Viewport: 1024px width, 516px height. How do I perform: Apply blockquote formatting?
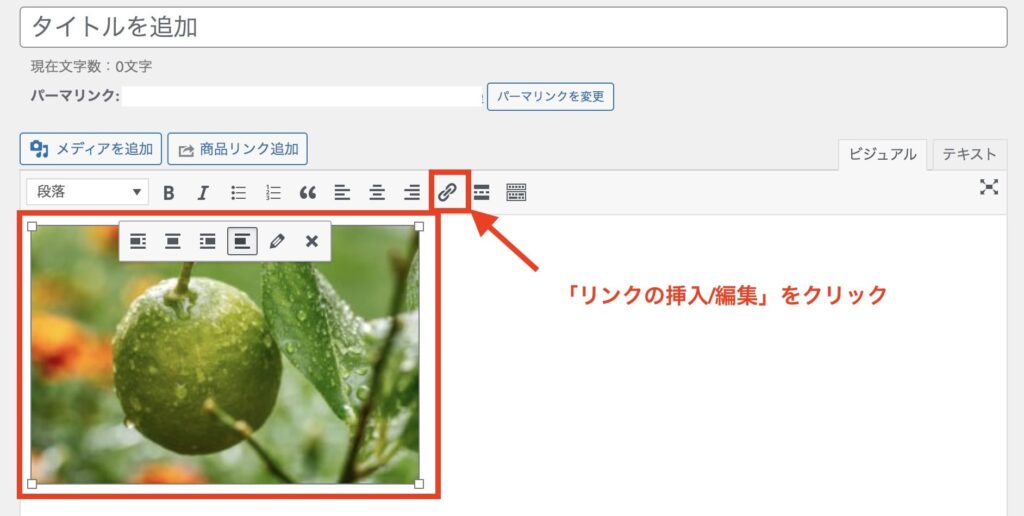[x=308, y=193]
